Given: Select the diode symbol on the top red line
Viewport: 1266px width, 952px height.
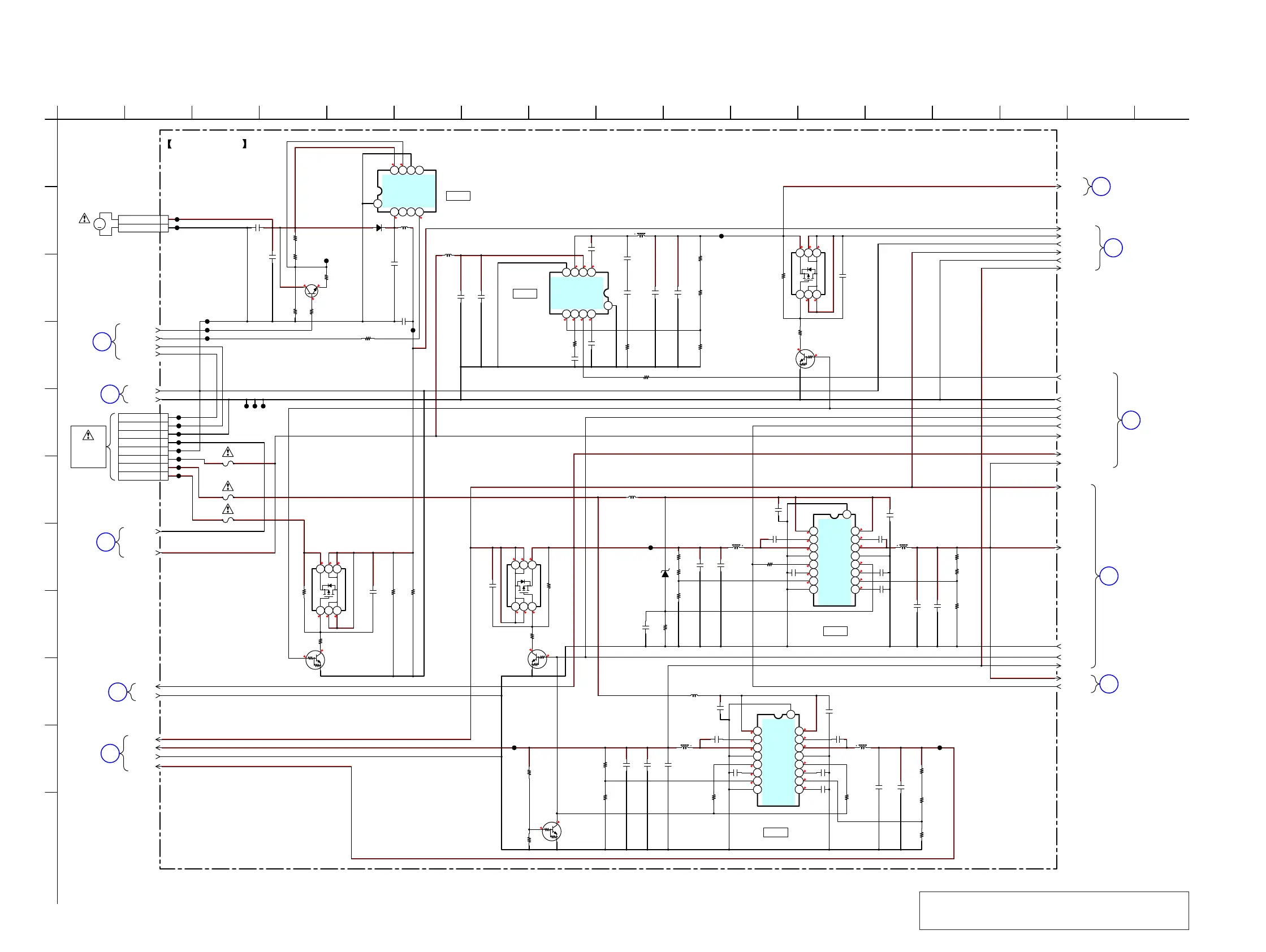Looking at the screenshot, I should click(x=379, y=228).
